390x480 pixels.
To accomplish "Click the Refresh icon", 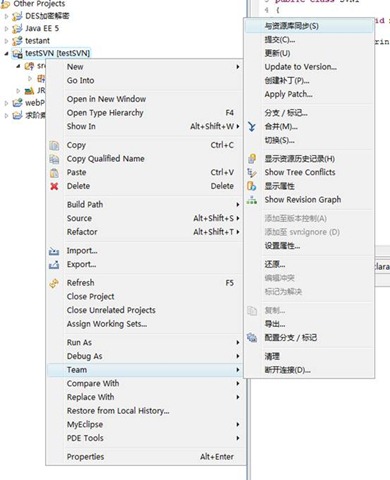I will tap(54, 283).
